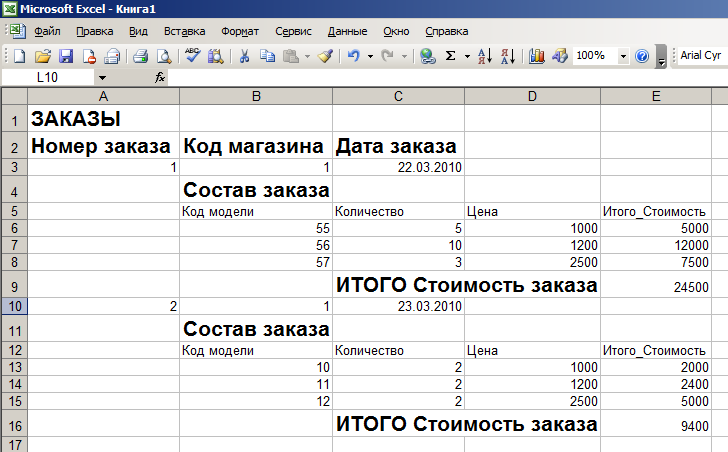Screen dimensions: 728x452
Task: Select the Format Painter brush
Action: (325, 56)
